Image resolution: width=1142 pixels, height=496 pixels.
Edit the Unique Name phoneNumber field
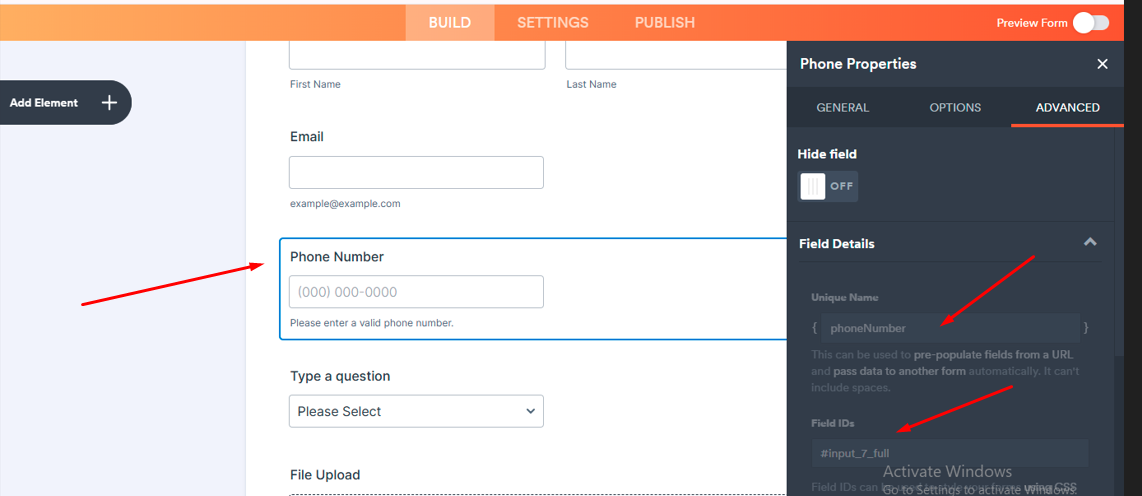click(x=950, y=328)
